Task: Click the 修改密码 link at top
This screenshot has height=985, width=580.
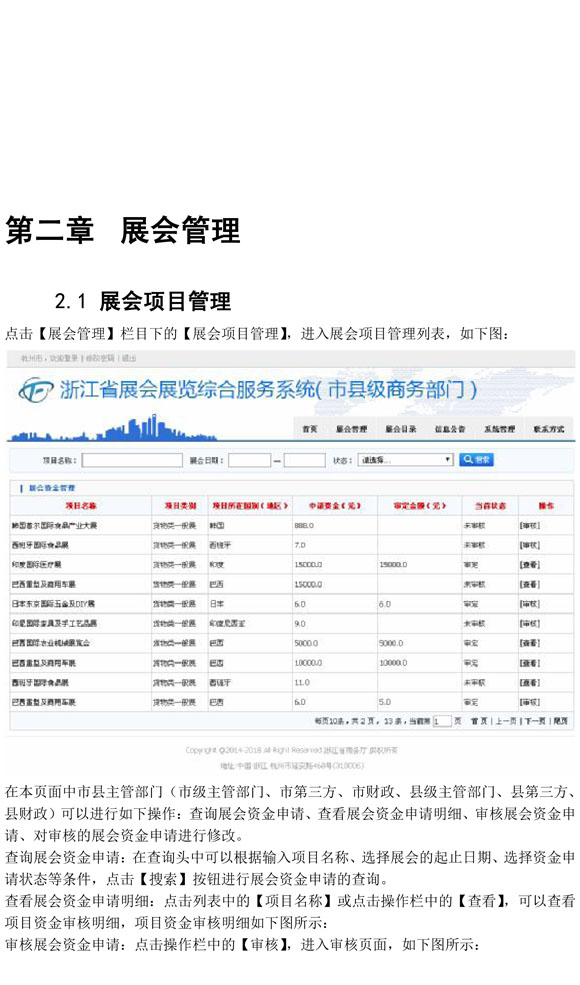Action: click(100, 358)
